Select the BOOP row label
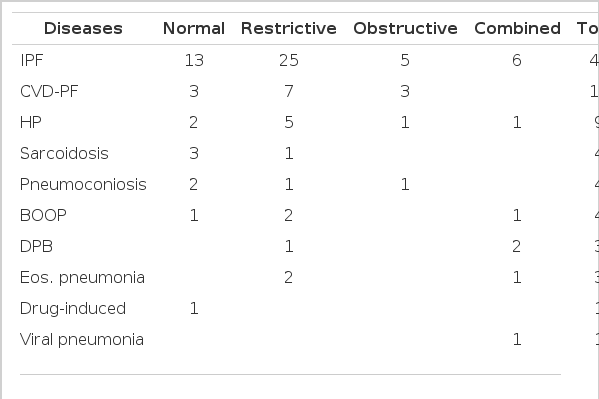Viewport: 599px width, 399px height. click(x=43, y=215)
